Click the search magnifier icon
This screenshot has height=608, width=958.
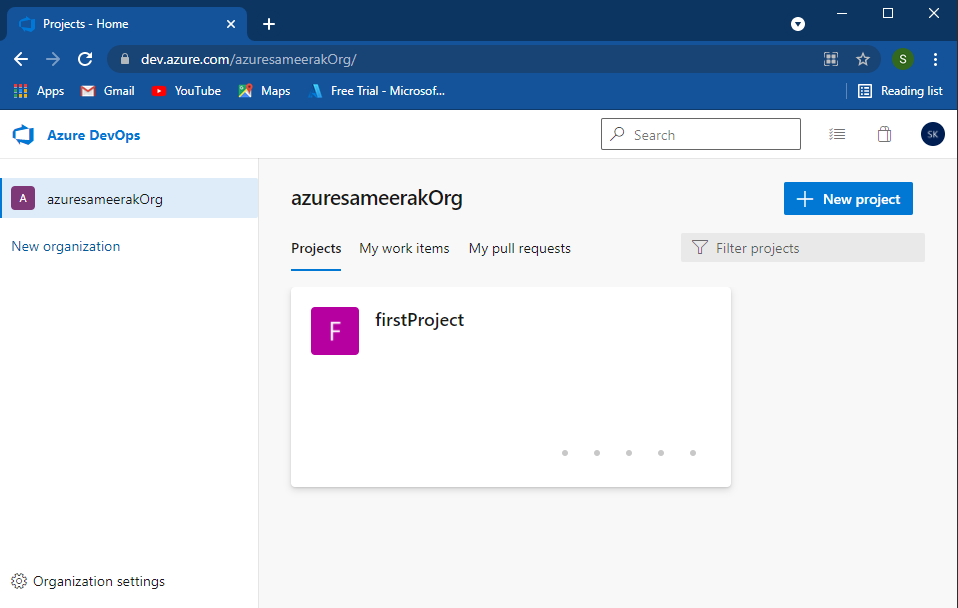tap(618, 134)
